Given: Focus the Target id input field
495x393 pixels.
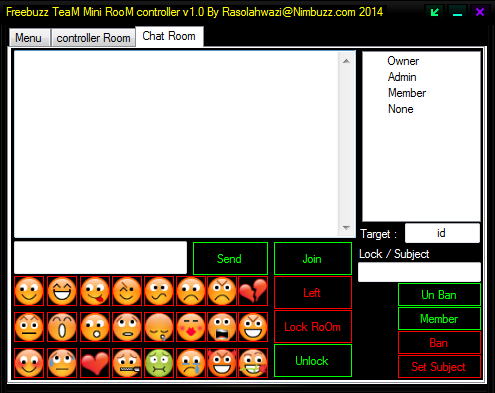Looking at the screenshot, I should coord(442,233).
